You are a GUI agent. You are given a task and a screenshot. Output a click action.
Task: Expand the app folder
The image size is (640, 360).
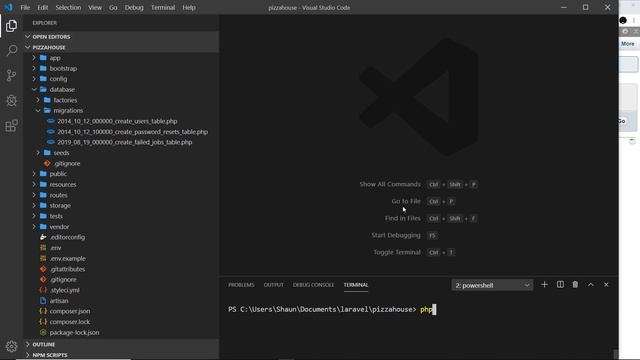pyautogui.click(x=55, y=58)
